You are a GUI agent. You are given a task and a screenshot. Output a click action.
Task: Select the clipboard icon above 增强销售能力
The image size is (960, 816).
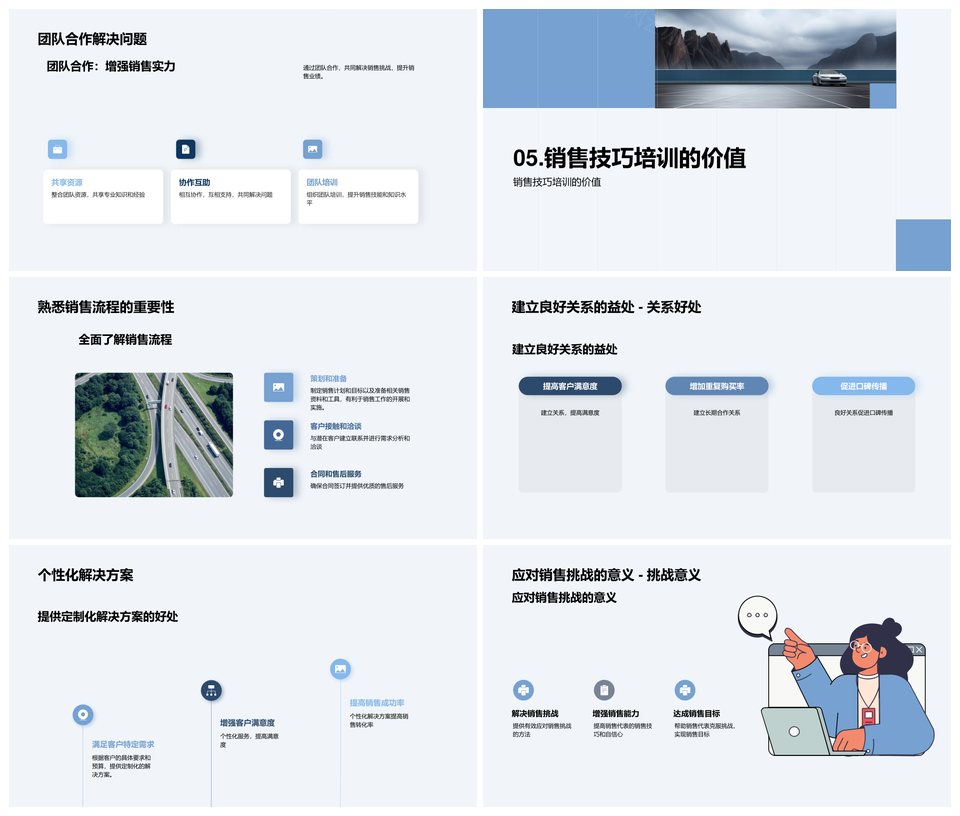click(604, 690)
